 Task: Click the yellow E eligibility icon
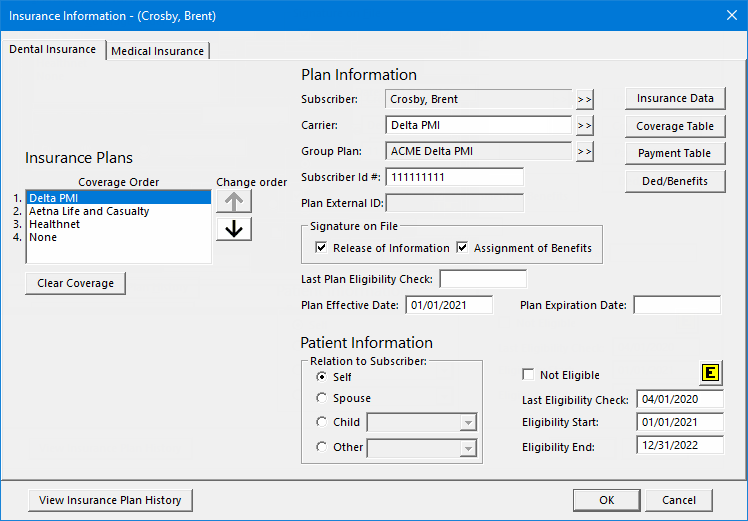pyautogui.click(x=711, y=373)
